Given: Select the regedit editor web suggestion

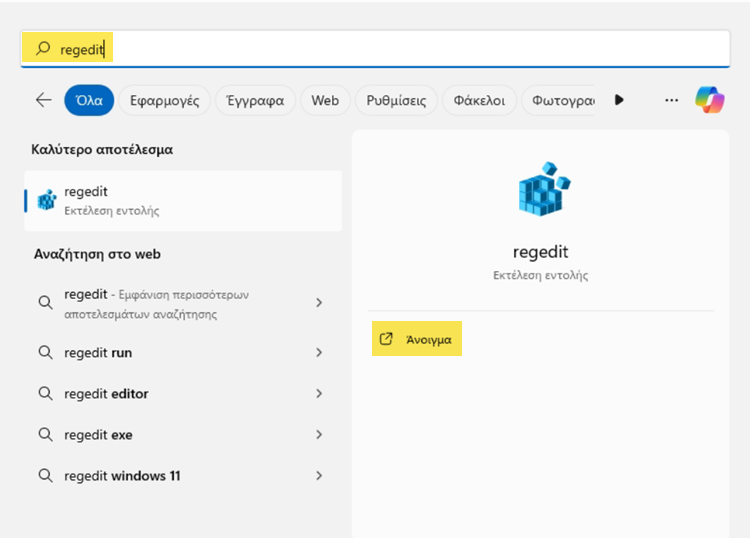Looking at the screenshot, I should click(181, 394).
